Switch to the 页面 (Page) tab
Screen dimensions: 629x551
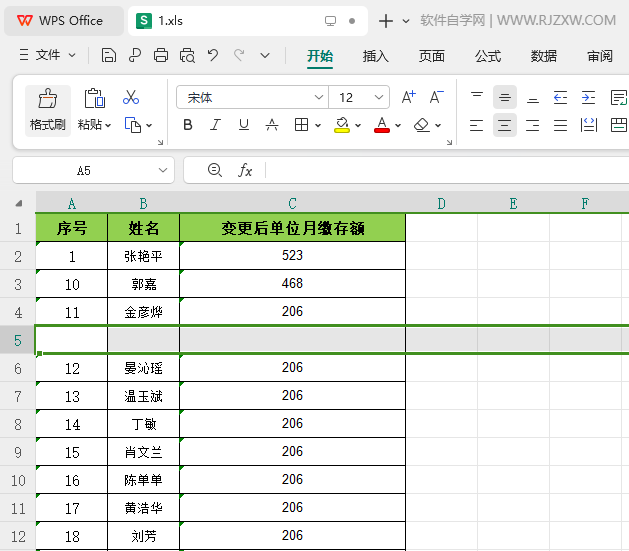432,56
